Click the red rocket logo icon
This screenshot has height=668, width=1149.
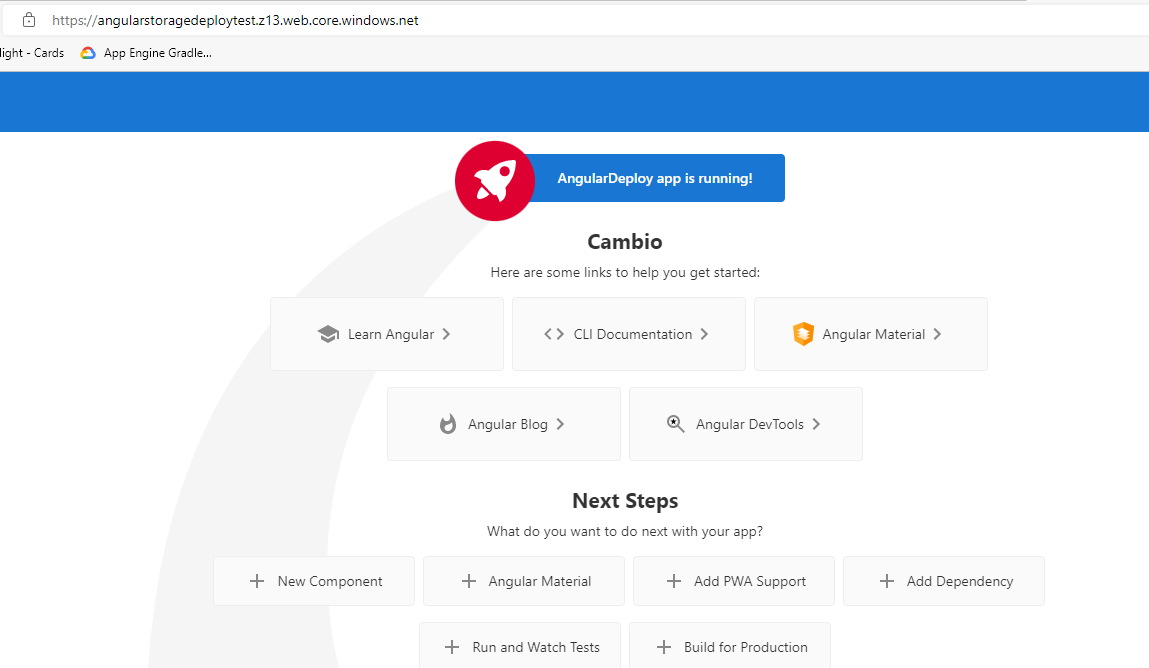[495, 181]
